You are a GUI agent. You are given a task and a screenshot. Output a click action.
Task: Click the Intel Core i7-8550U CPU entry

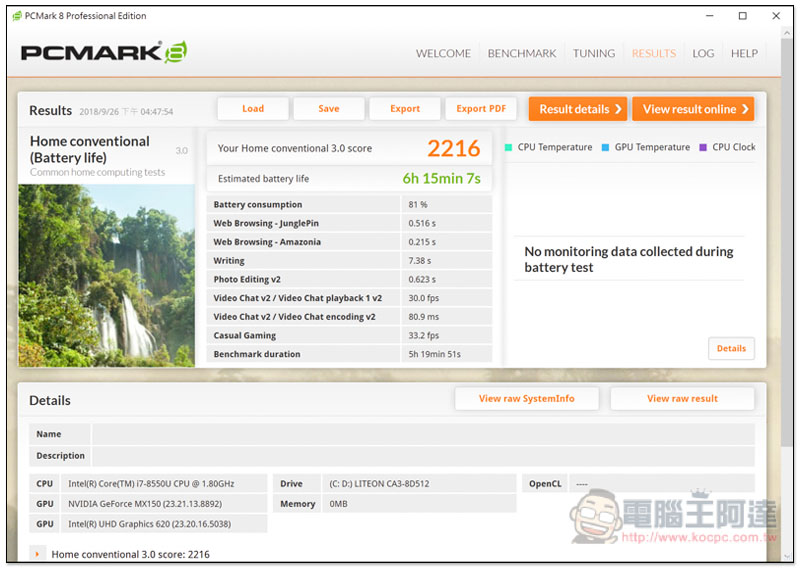164,484
